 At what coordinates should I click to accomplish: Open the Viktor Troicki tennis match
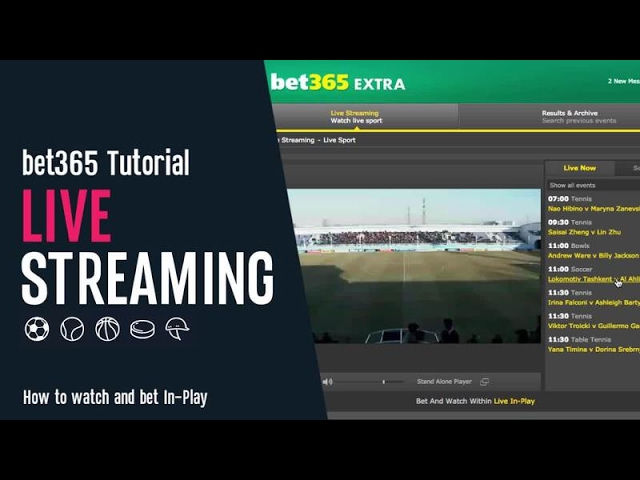594,326
